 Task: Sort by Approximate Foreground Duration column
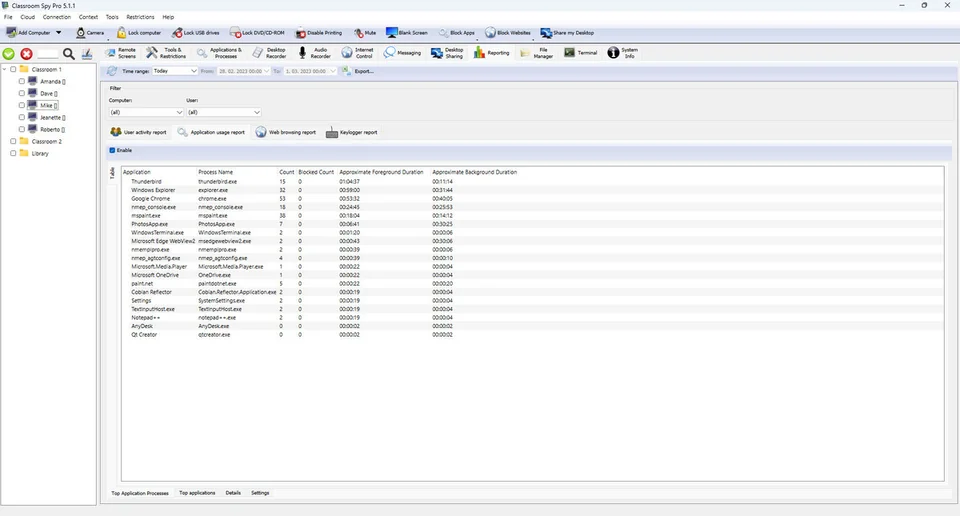coord(381,172)
